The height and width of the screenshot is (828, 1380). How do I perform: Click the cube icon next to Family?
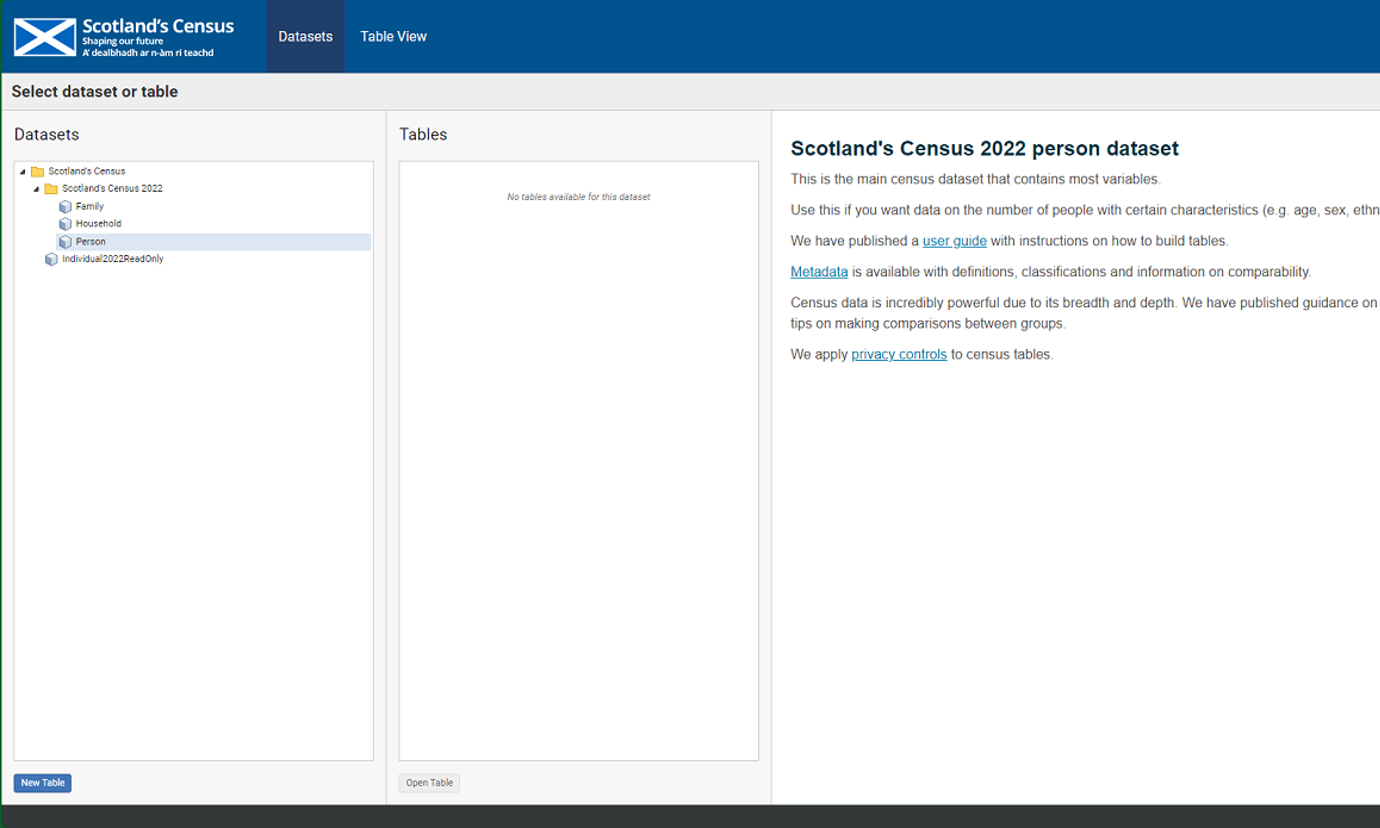pyautogui.click(x=65, y=207)
